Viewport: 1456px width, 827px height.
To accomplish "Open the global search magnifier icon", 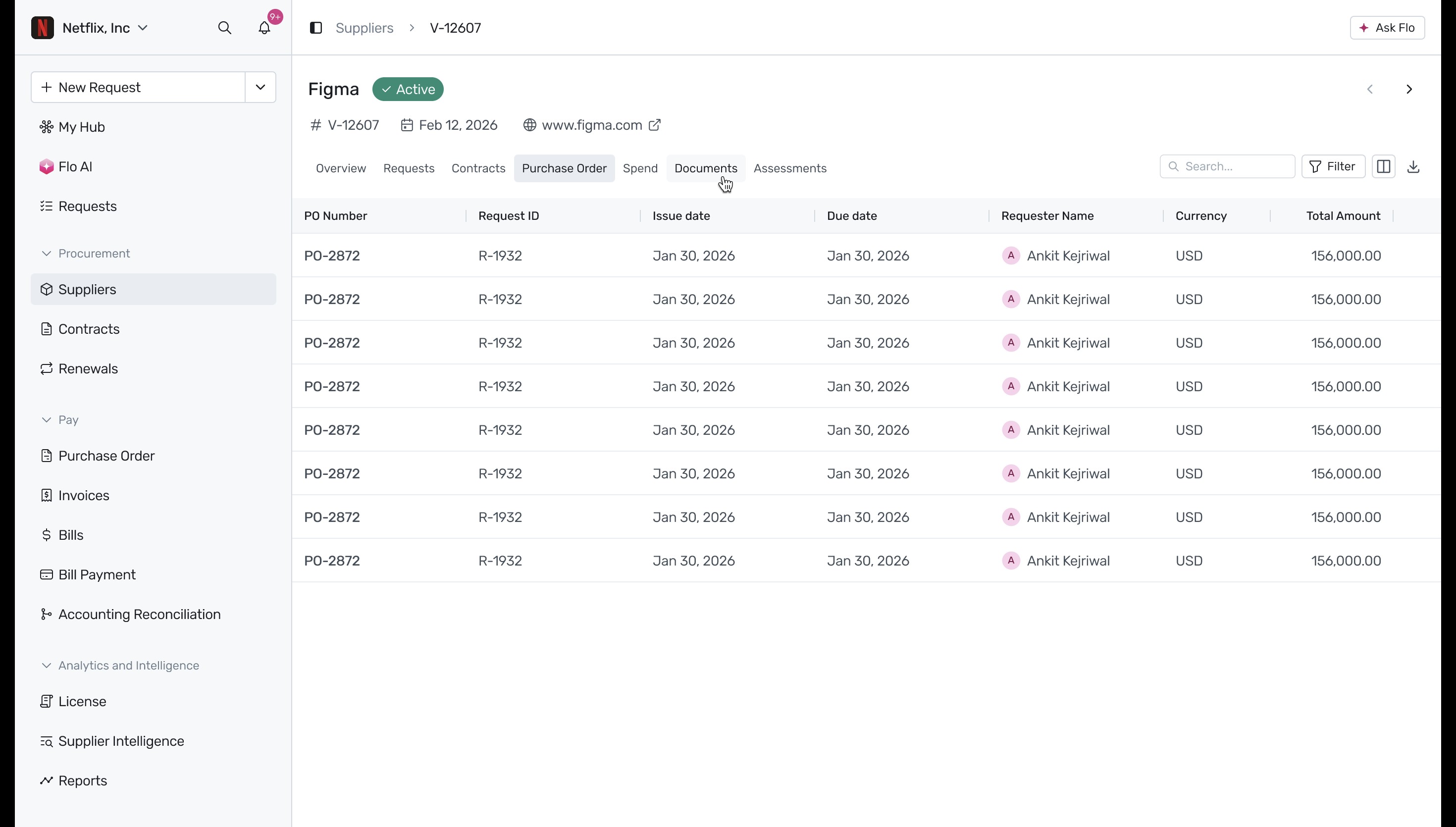I will click(225, 28).
